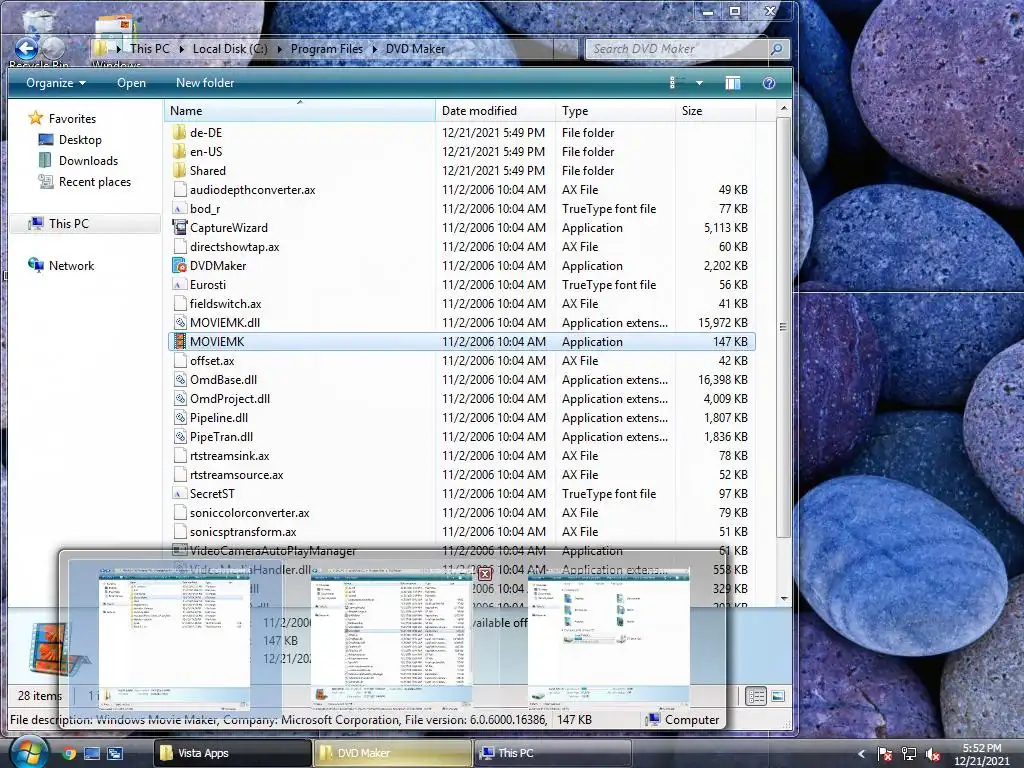
Task: Click the scroll down arrow of file list
Action: [784, 598]
